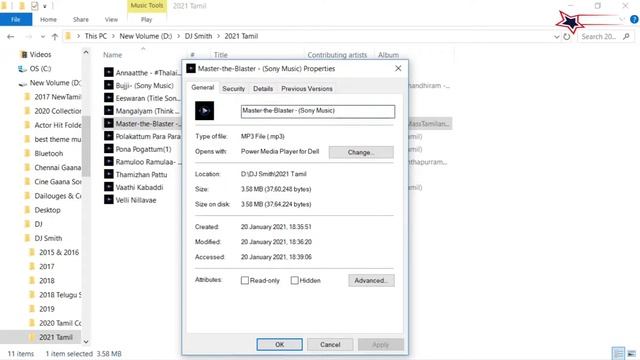640x360 pixels.
Task: Select the General tab
Action: [x=202, y=87]
